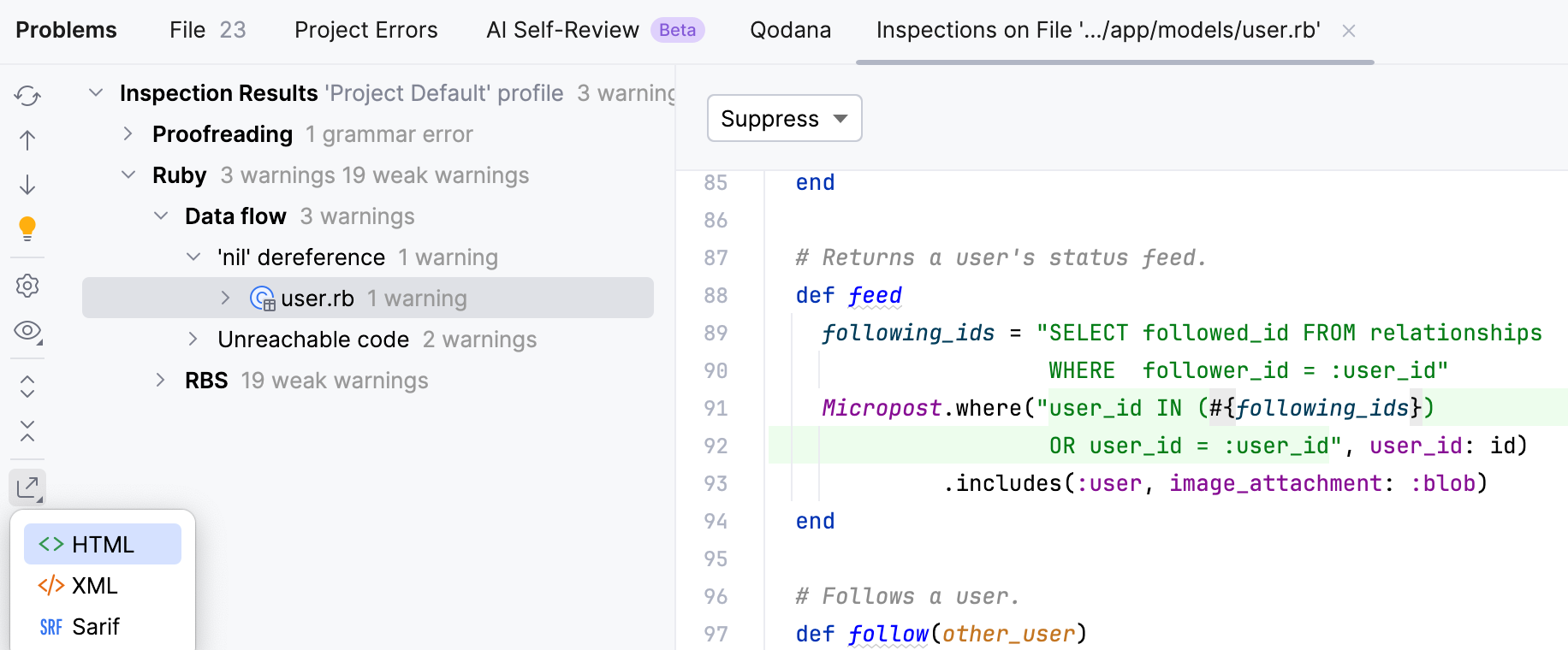Toggle the eye view options icon
The width and height of the screenshot is (1568, 650).
(x=27, y=330)
